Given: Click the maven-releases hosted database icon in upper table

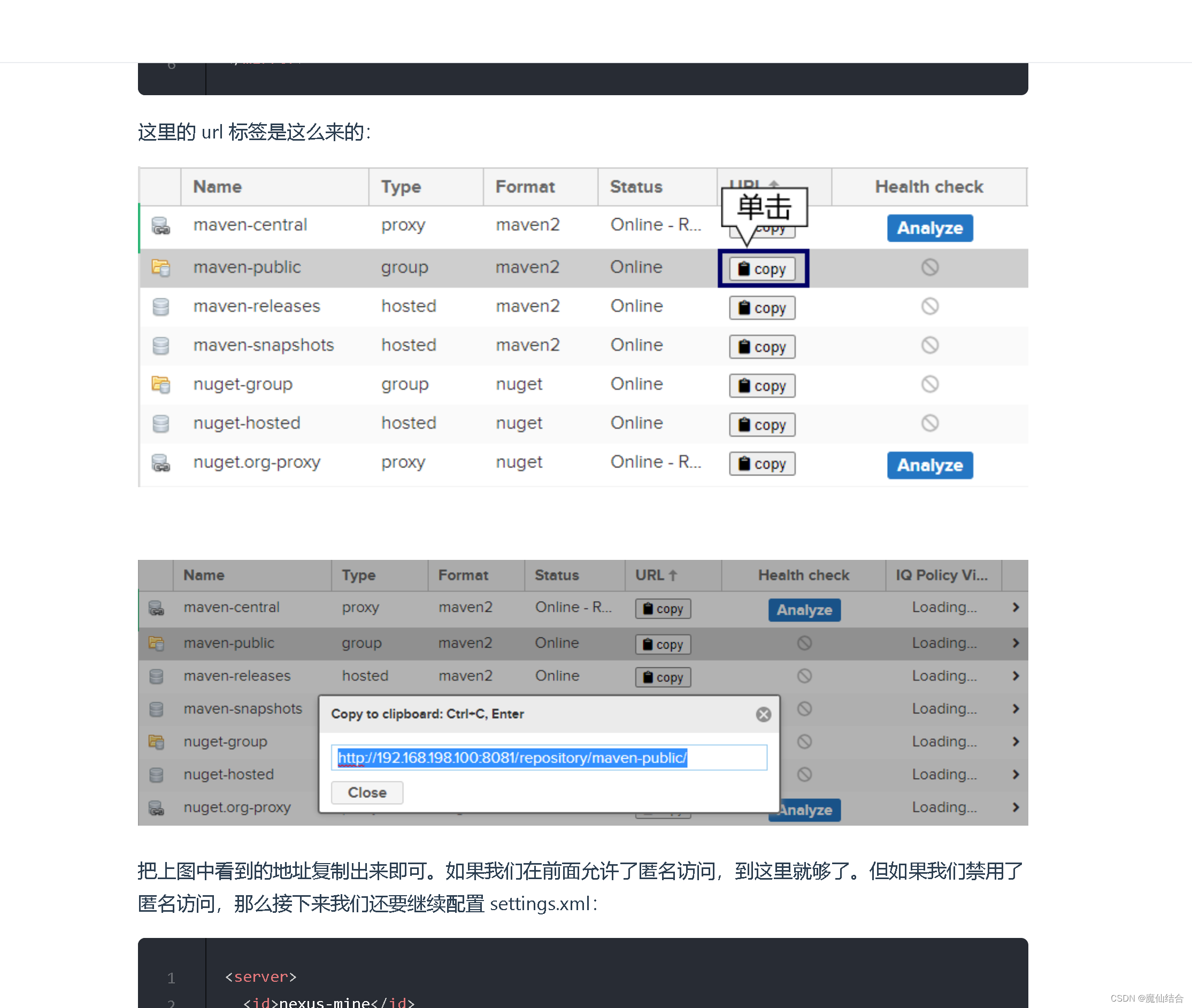Looking at the screenshot, I should coord(160,307).
